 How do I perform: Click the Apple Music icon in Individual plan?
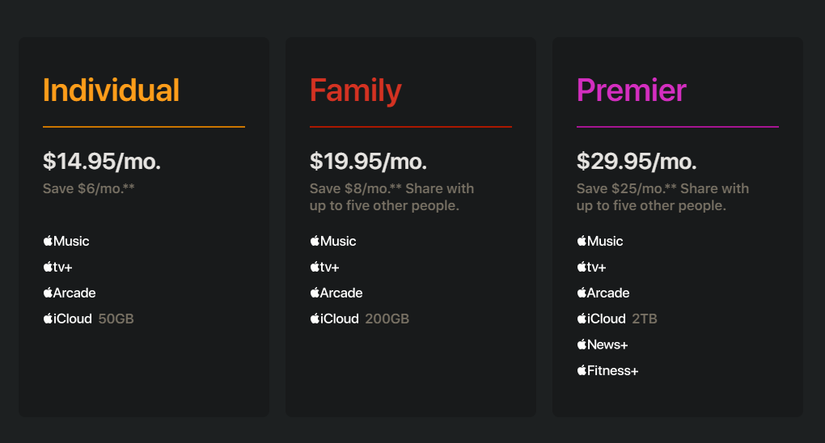[x=66, y=241]
